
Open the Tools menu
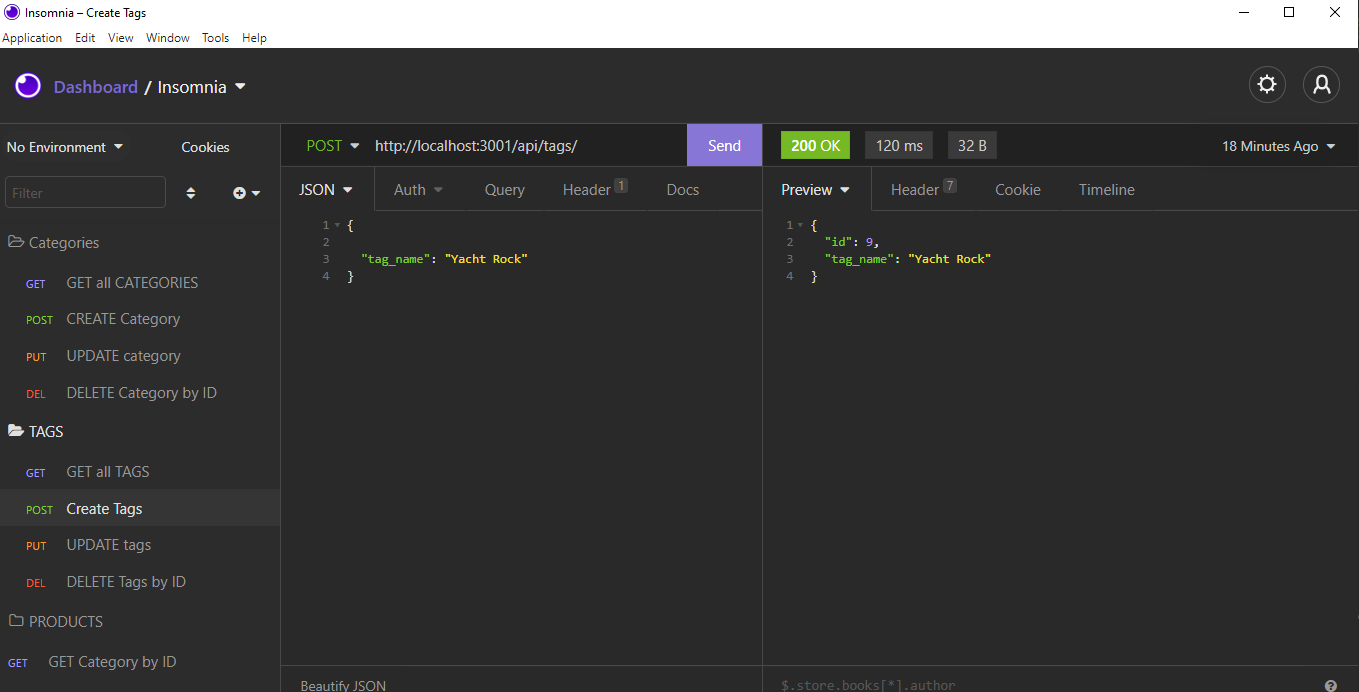pos(215,38)
